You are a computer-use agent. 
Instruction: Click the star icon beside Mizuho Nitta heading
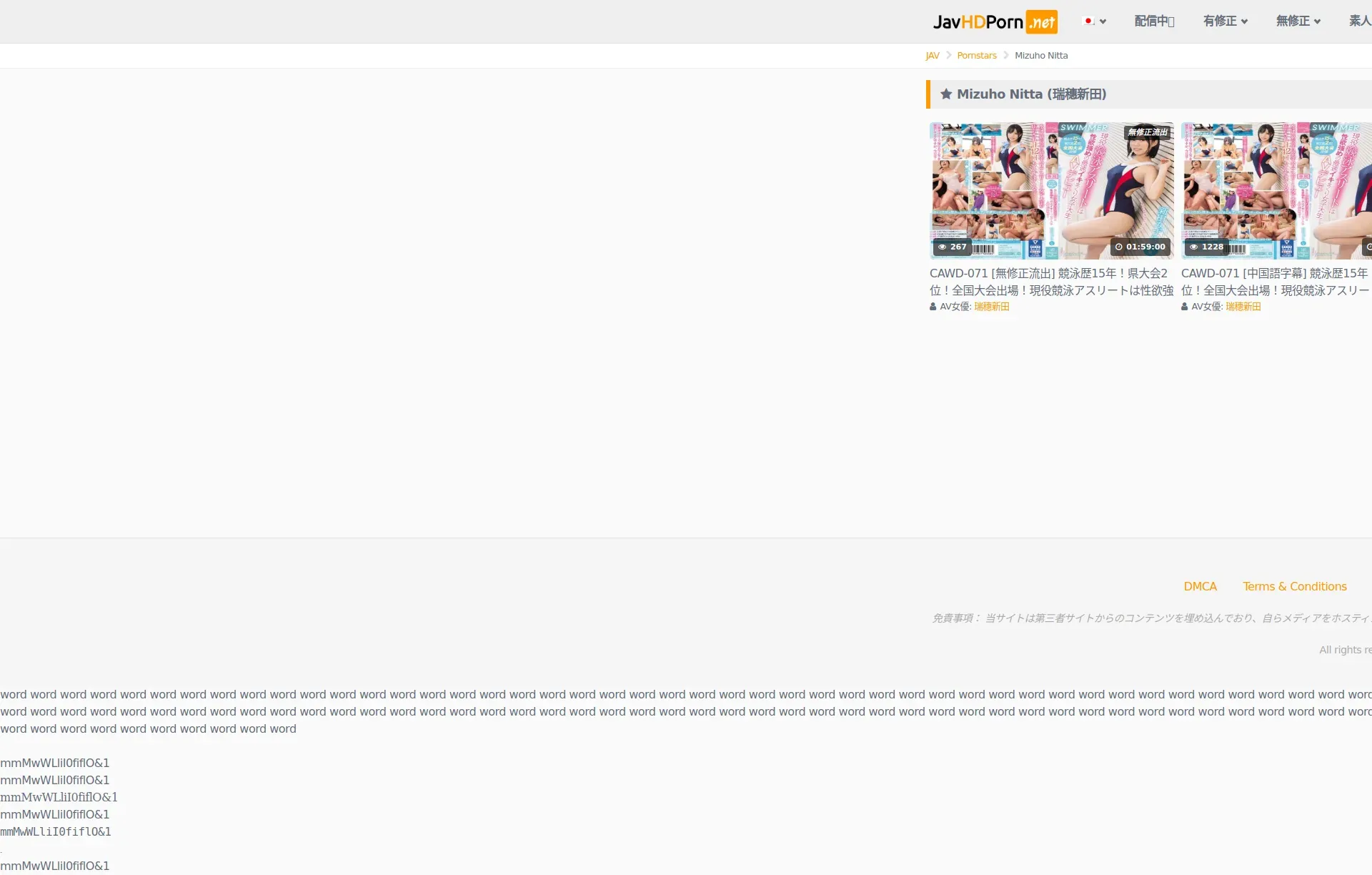pyautogui.click(x=946, y=94)
